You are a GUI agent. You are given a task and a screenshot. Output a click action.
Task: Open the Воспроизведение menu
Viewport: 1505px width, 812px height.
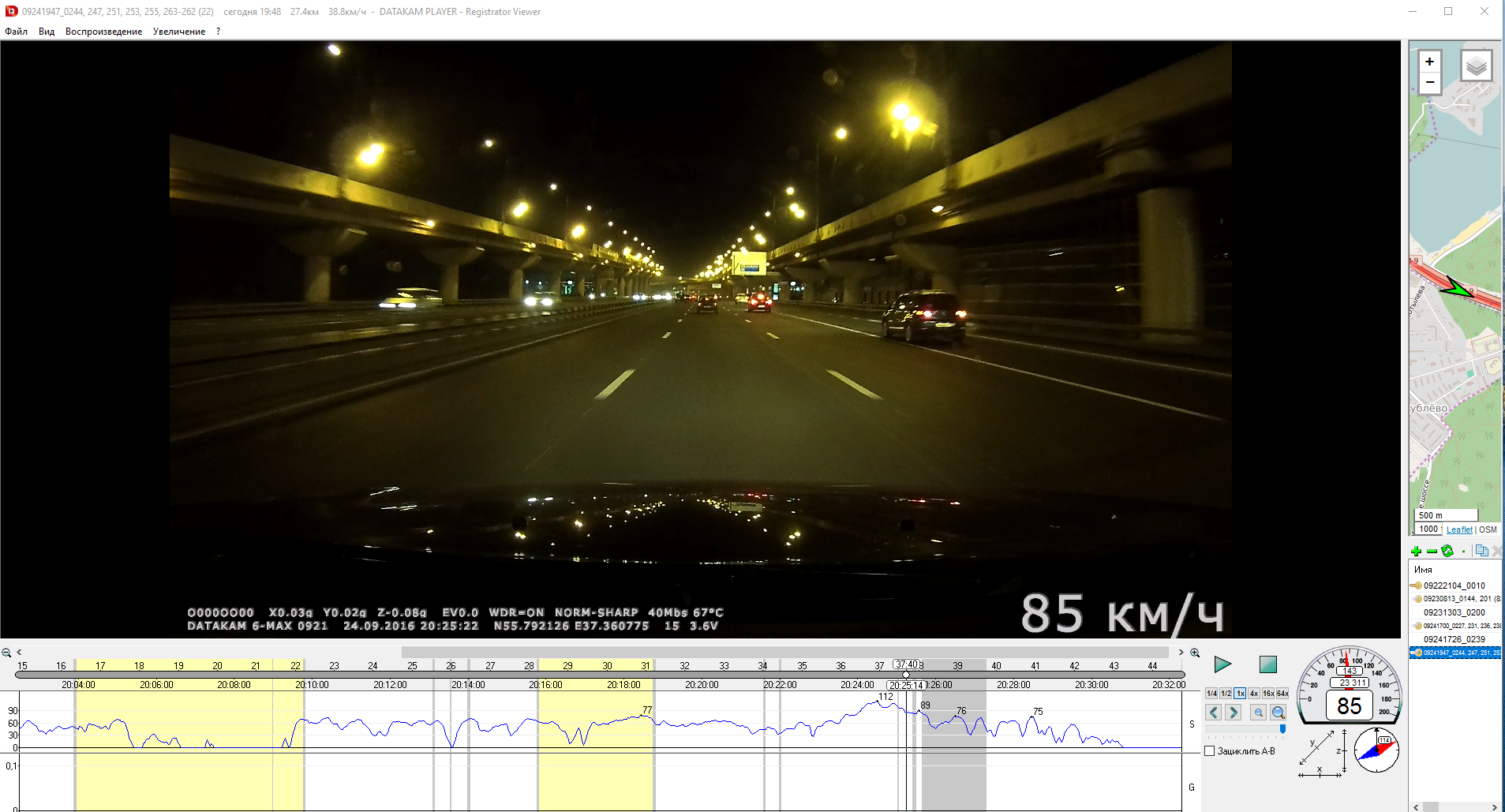(103, 32)
